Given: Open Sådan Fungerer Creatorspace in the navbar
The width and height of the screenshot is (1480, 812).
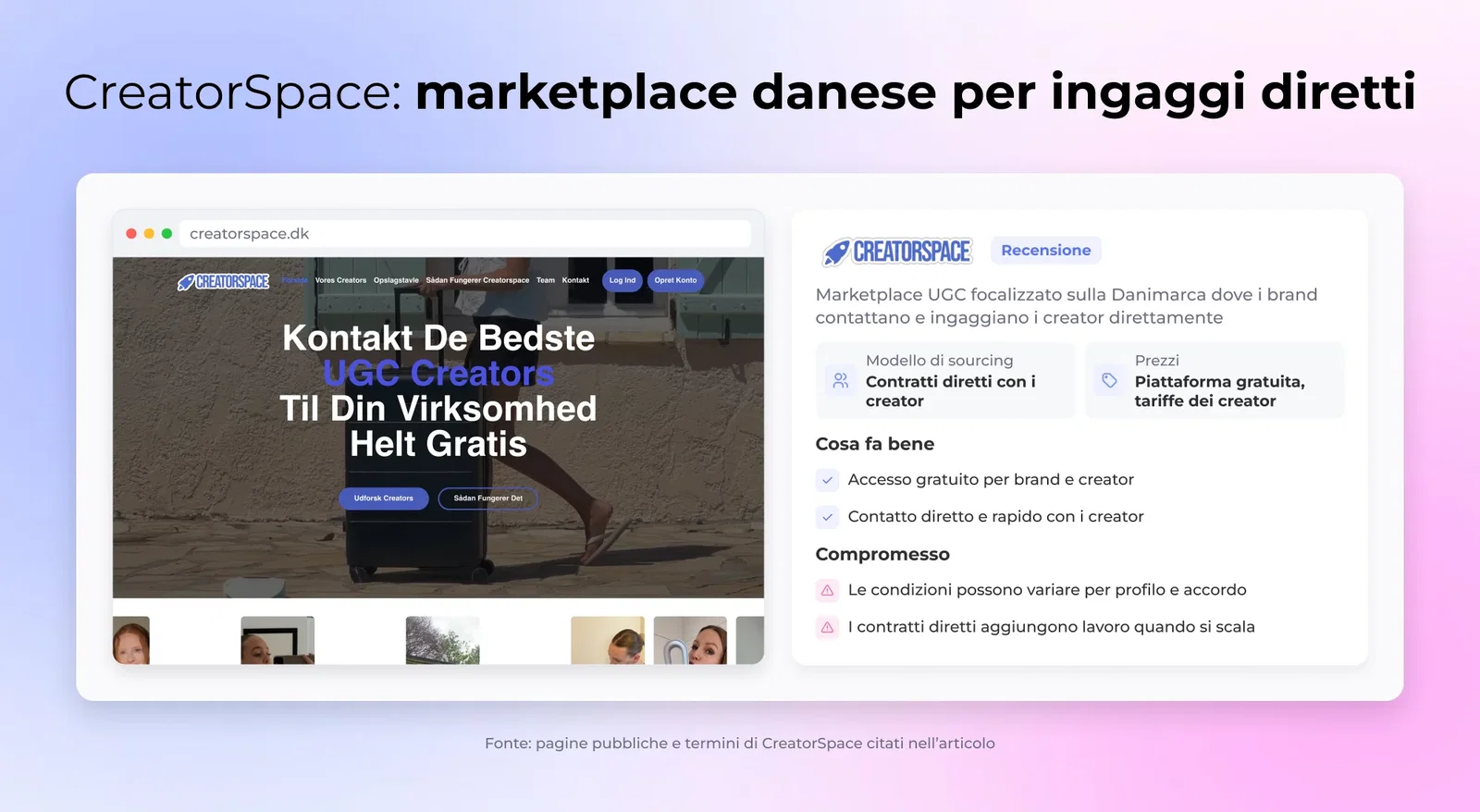Looking at the screenshot, I should (477, 280).
